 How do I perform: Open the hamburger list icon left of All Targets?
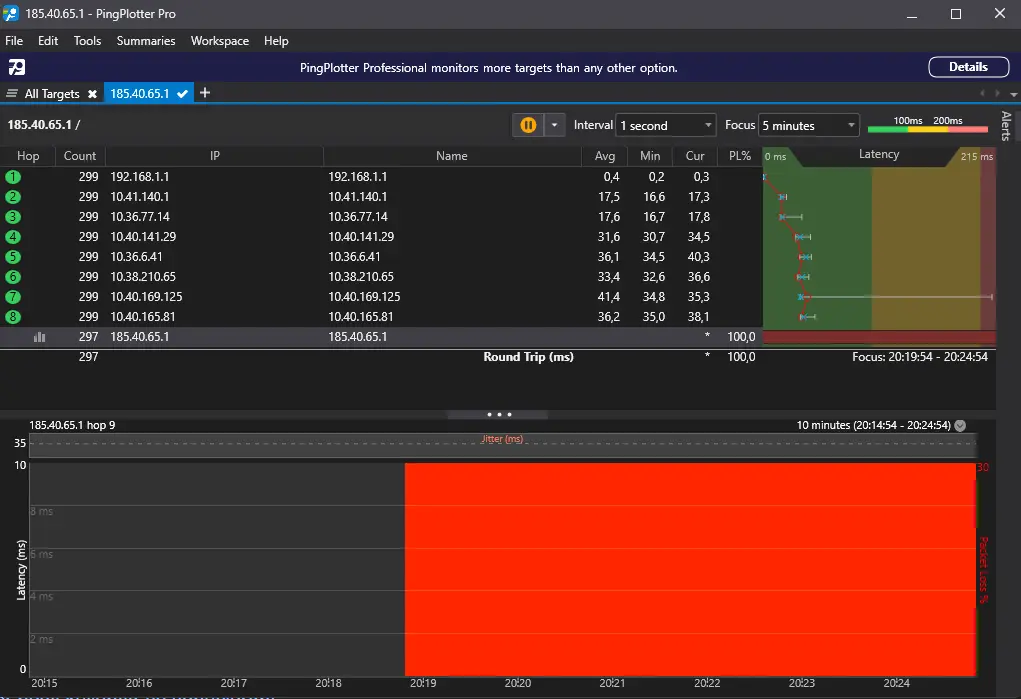tap(11, 93)
